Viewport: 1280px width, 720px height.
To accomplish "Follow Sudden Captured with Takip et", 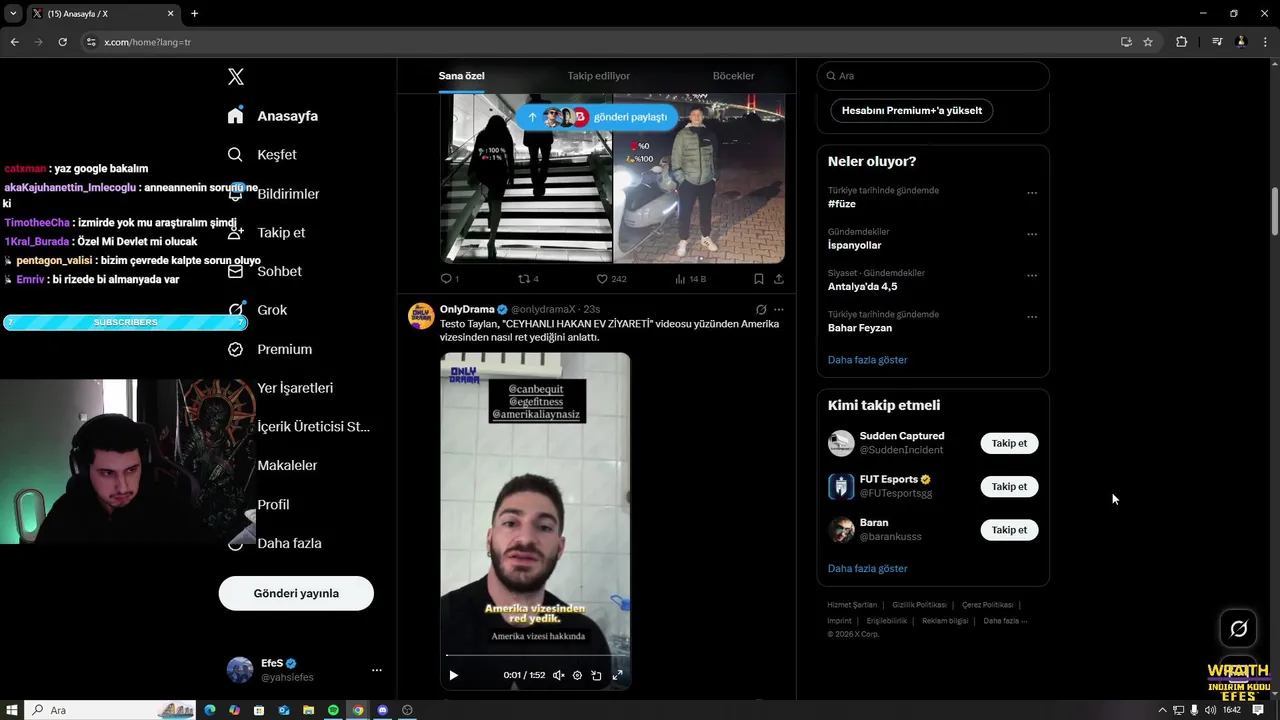I will [1009, 443].
